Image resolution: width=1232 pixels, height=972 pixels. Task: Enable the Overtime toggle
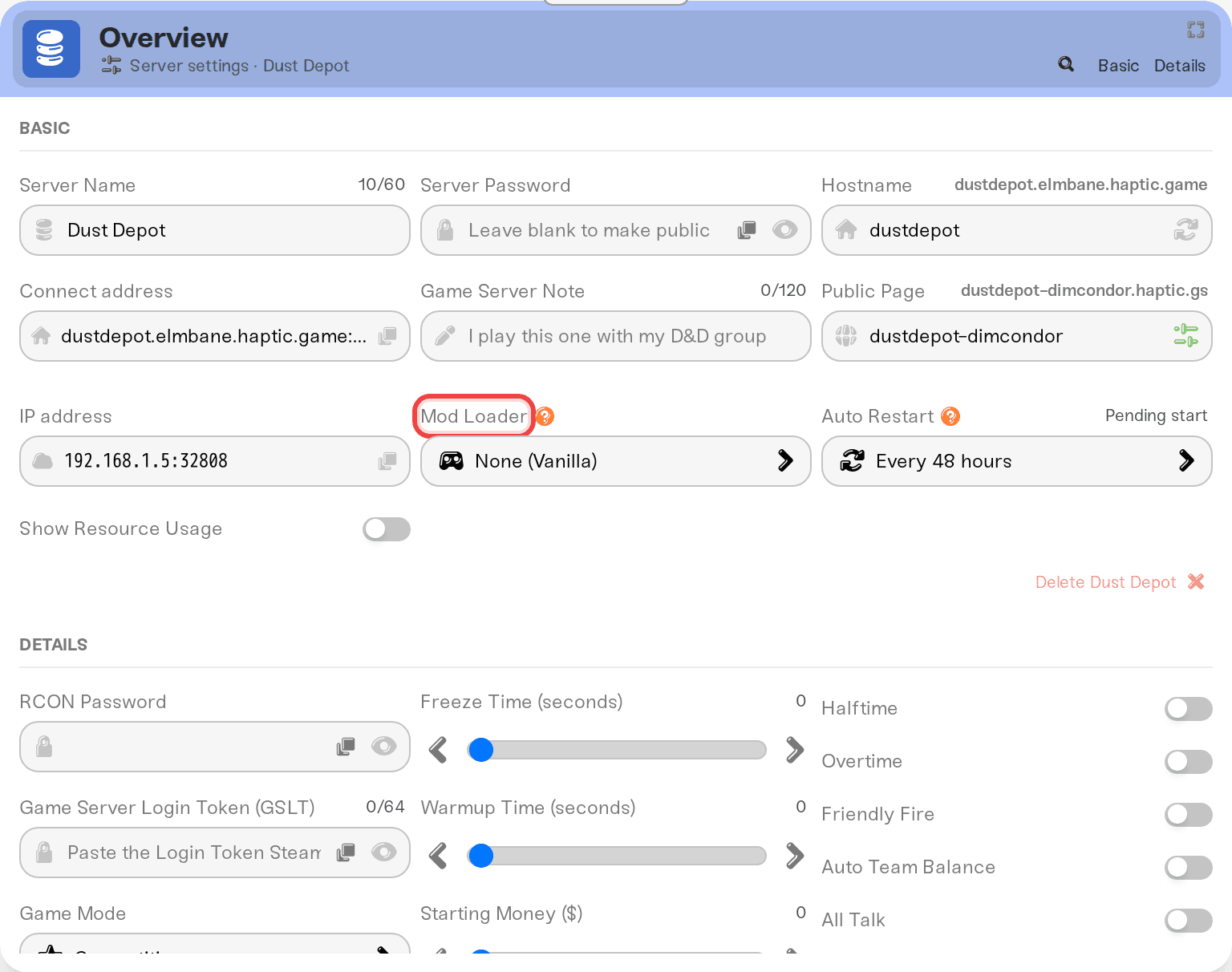pyautogui.click(x=1189, y=762)
